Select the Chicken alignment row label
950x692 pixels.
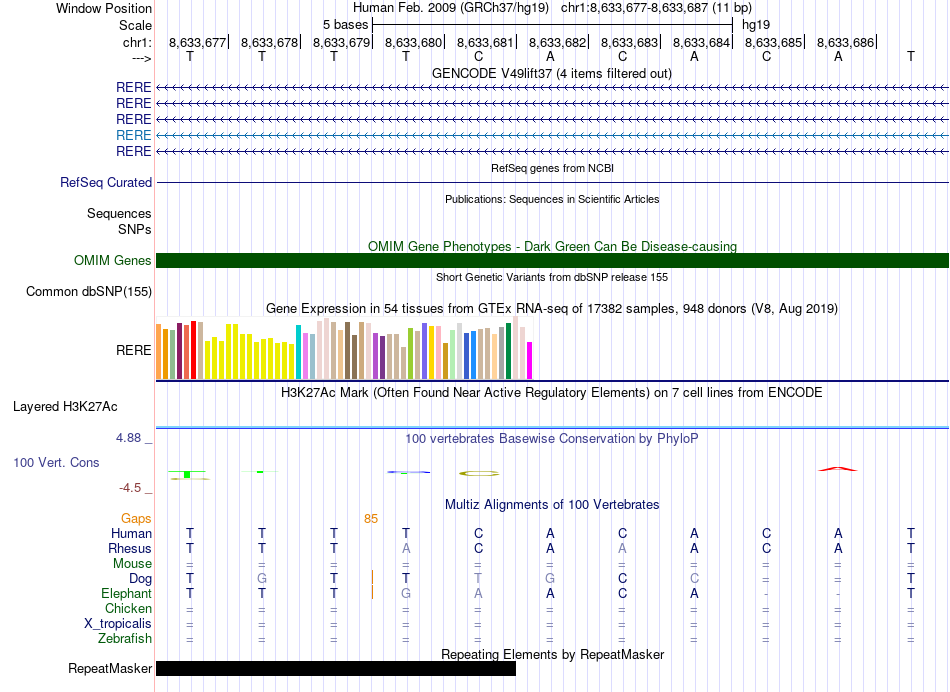(x=128, y=608)
